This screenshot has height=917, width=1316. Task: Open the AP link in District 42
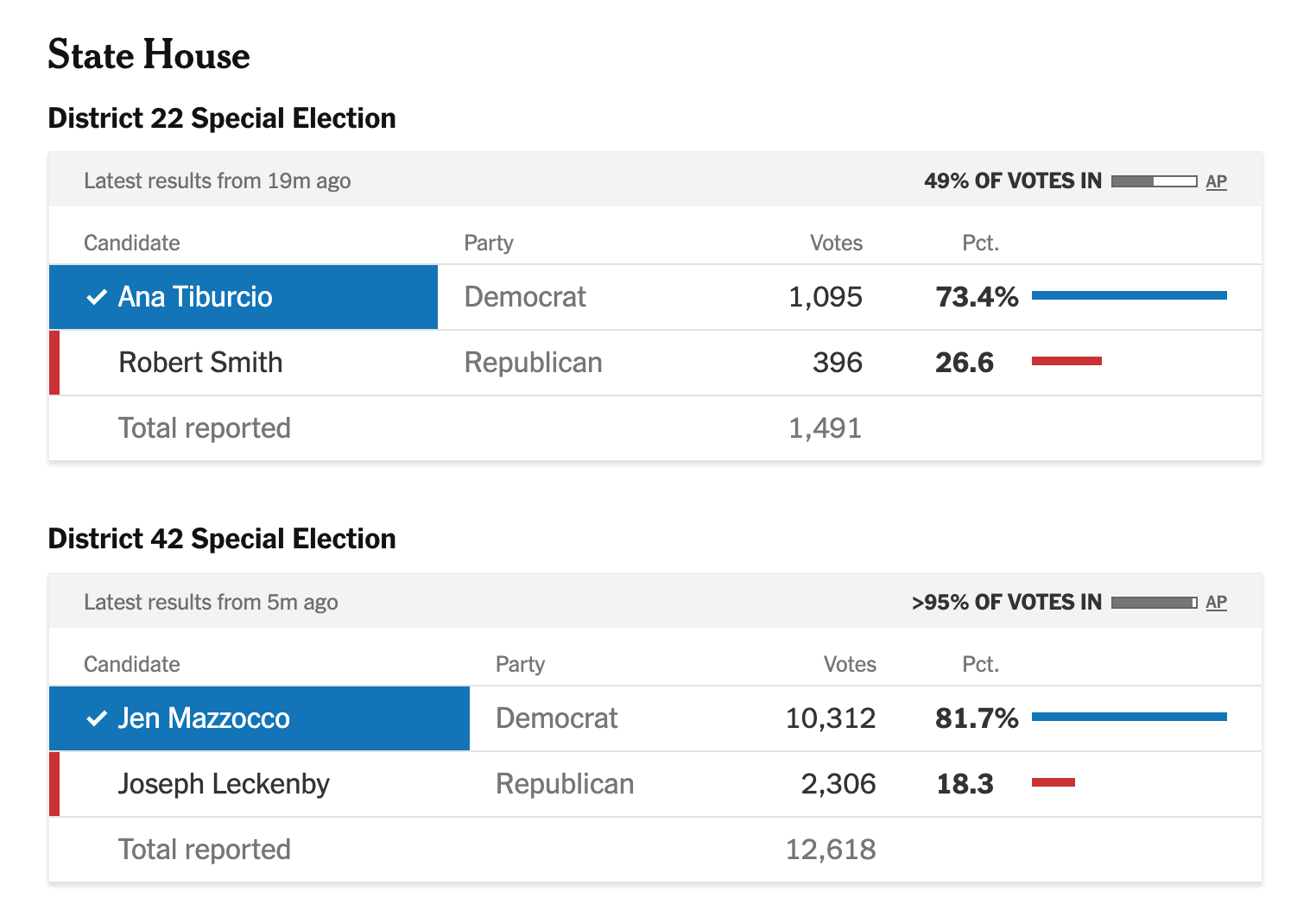pos(1216,603)
